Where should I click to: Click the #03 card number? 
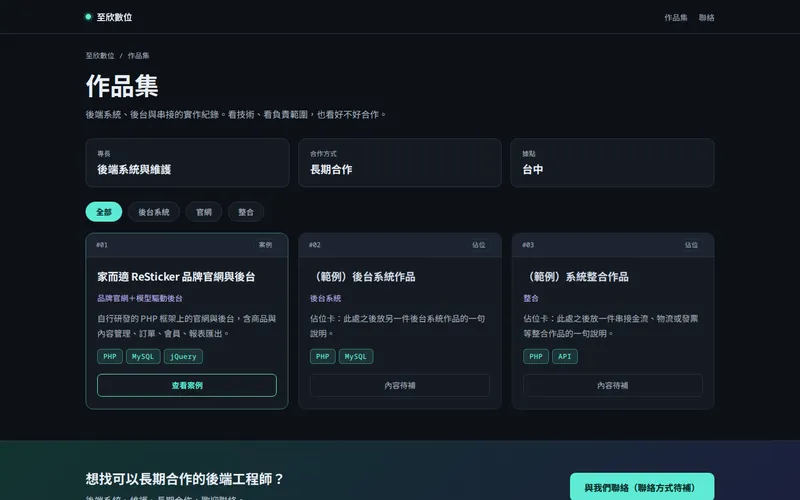[528, 245]
